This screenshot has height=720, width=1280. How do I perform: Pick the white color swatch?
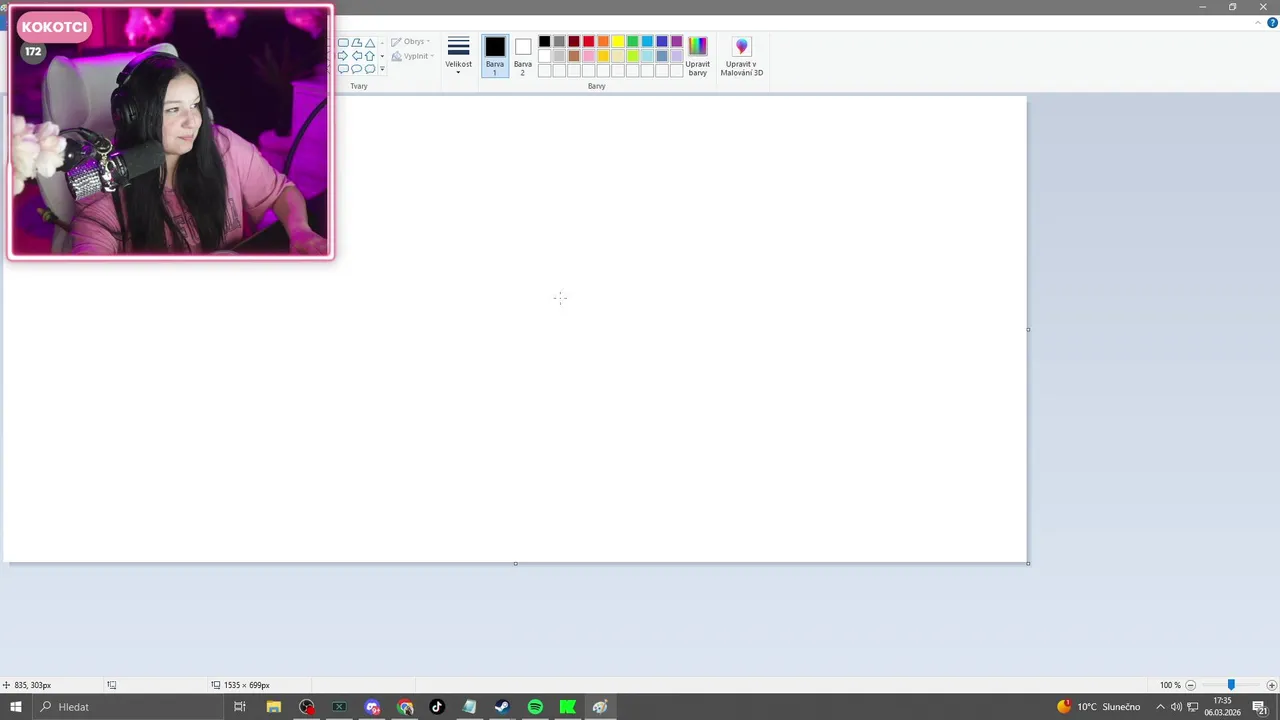(x=544, y=56)
